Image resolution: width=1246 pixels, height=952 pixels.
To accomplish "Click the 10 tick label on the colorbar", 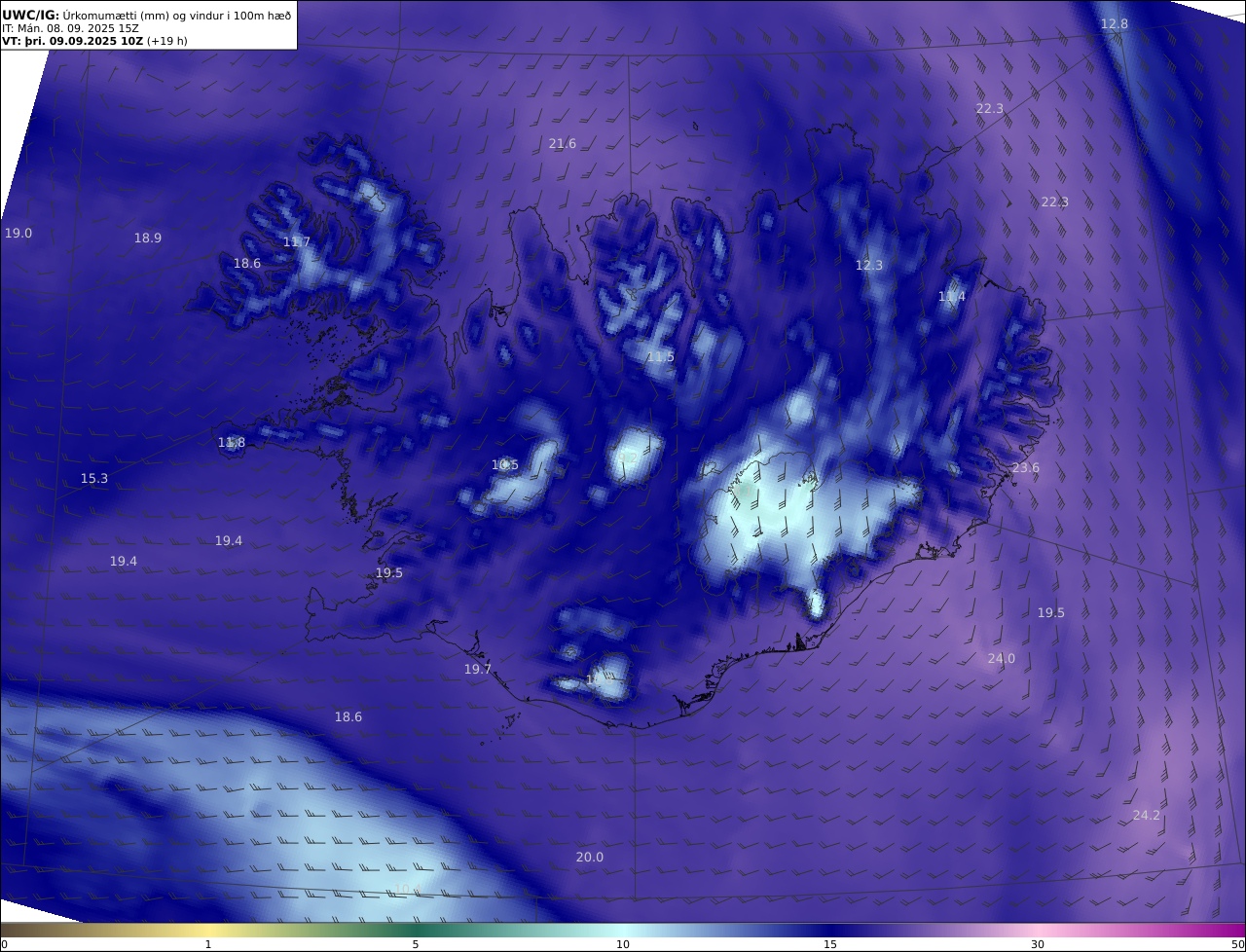I will click(623, 944).
